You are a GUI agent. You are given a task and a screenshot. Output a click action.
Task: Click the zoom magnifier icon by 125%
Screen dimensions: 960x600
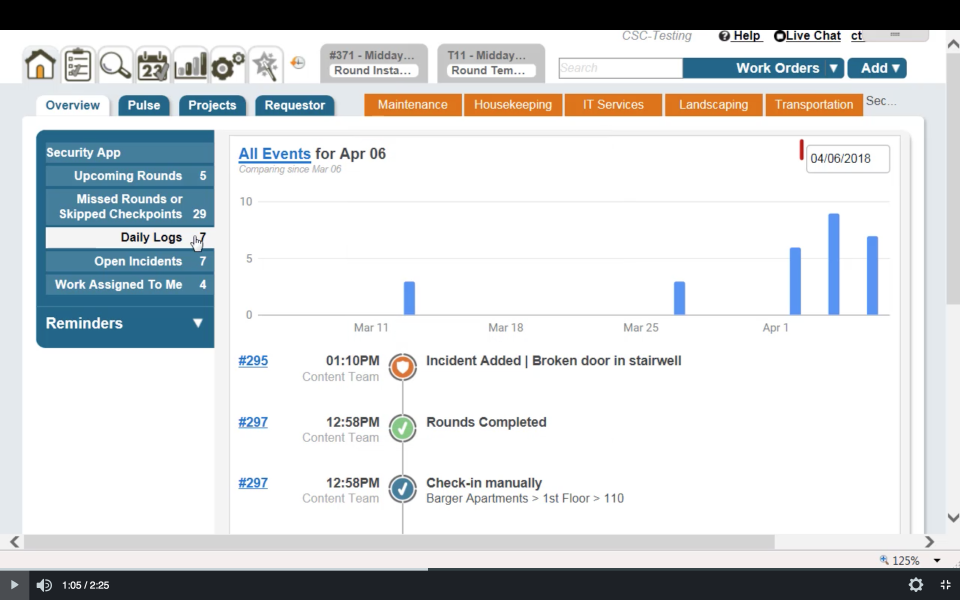click(883, 560)
